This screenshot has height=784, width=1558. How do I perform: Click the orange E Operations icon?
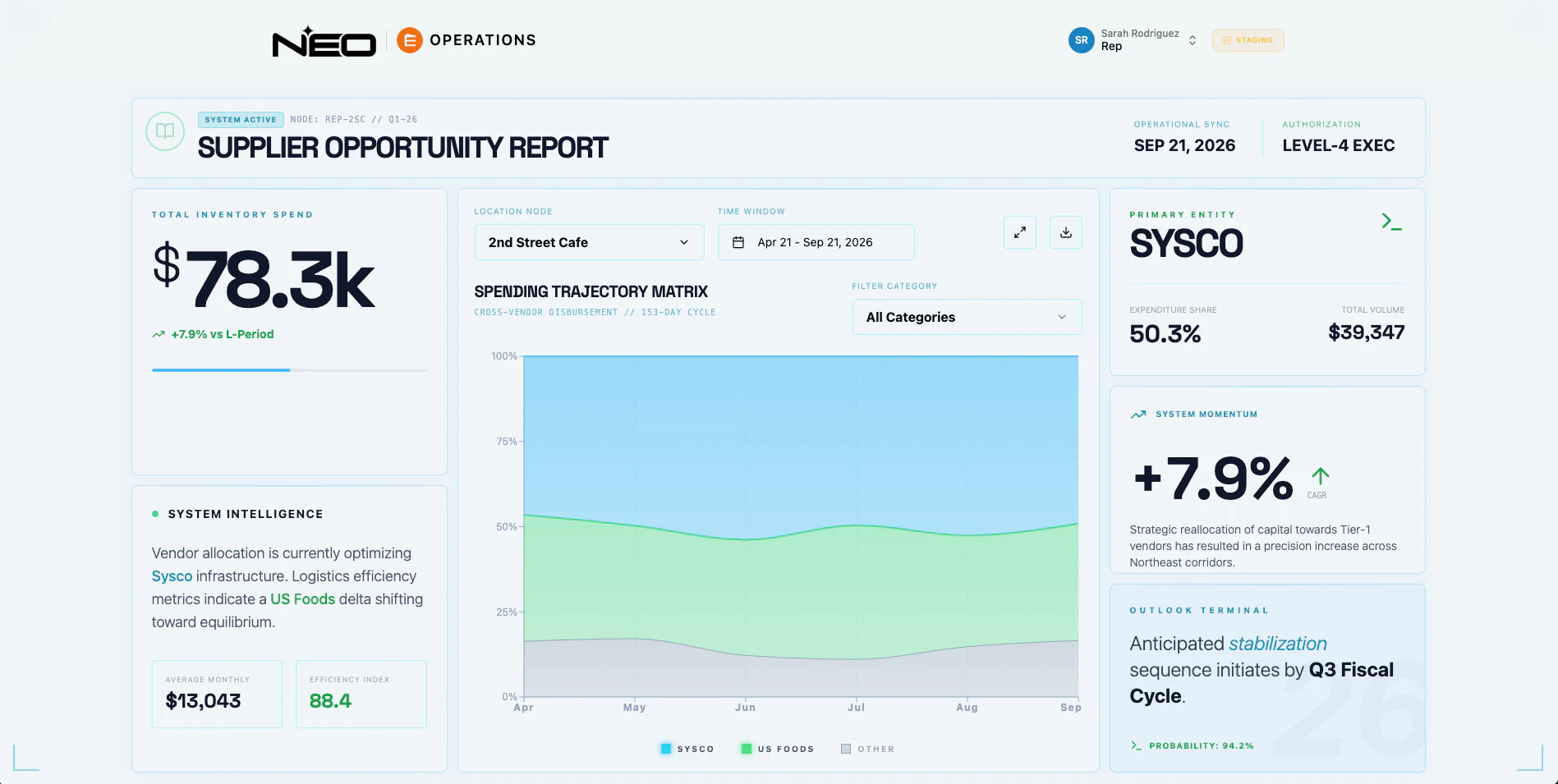coord(409,40)
